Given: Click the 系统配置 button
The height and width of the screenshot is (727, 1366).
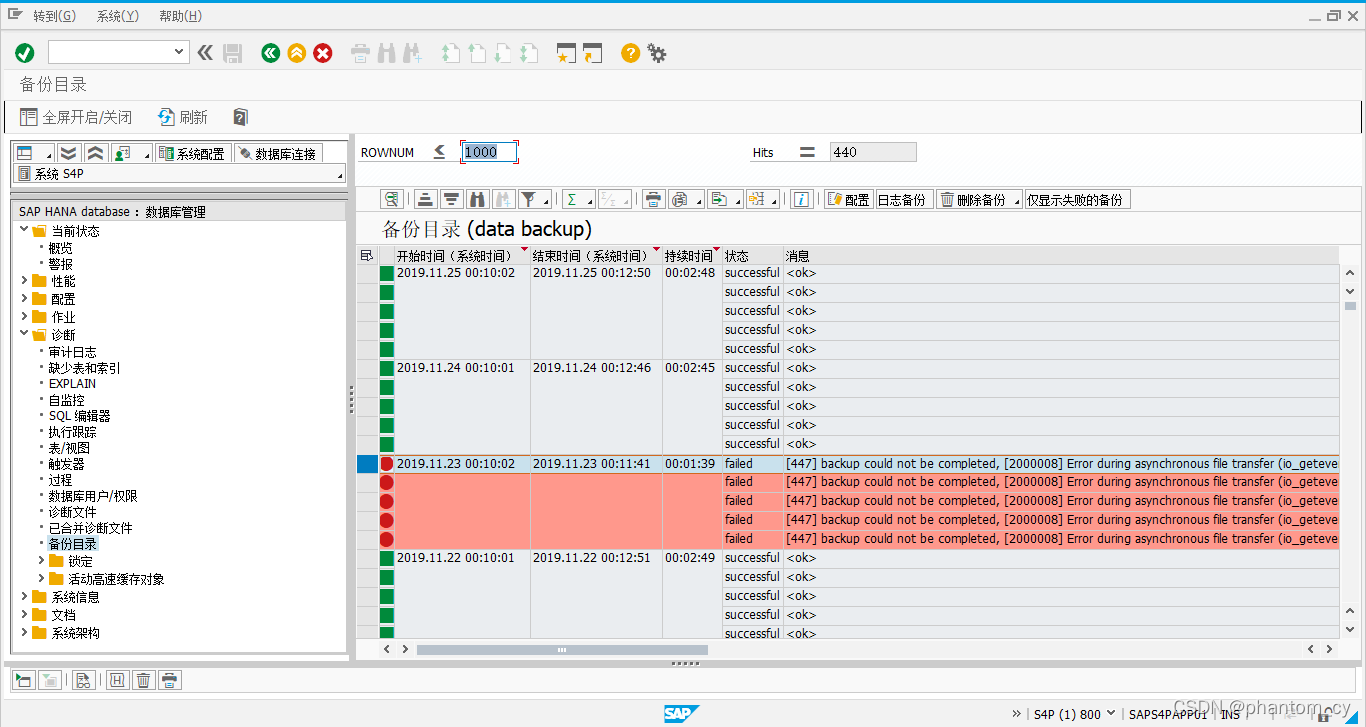Looking at the screenshot, I should click(x=193, y=153).
